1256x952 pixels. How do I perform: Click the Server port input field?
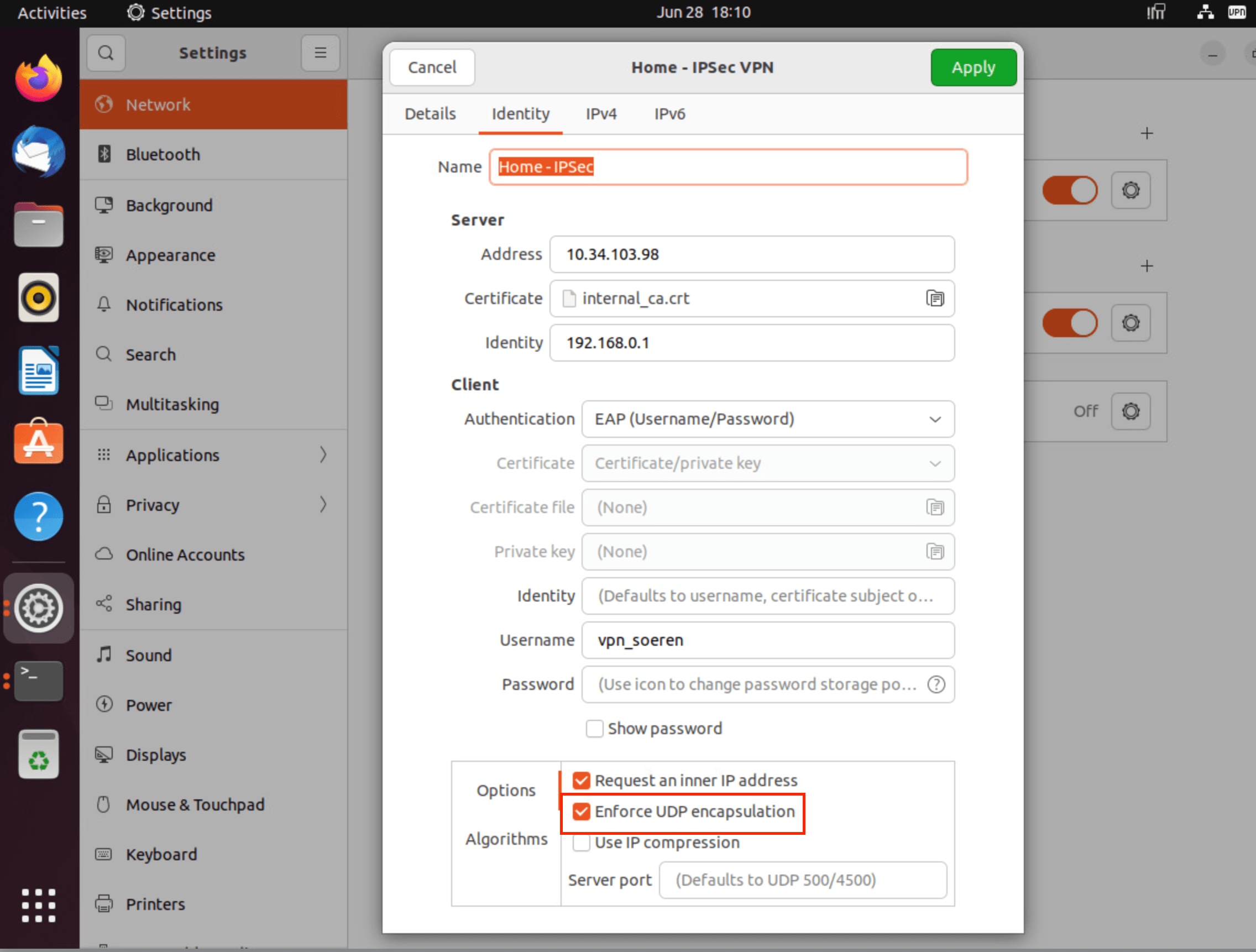click(x=802, y=880)
